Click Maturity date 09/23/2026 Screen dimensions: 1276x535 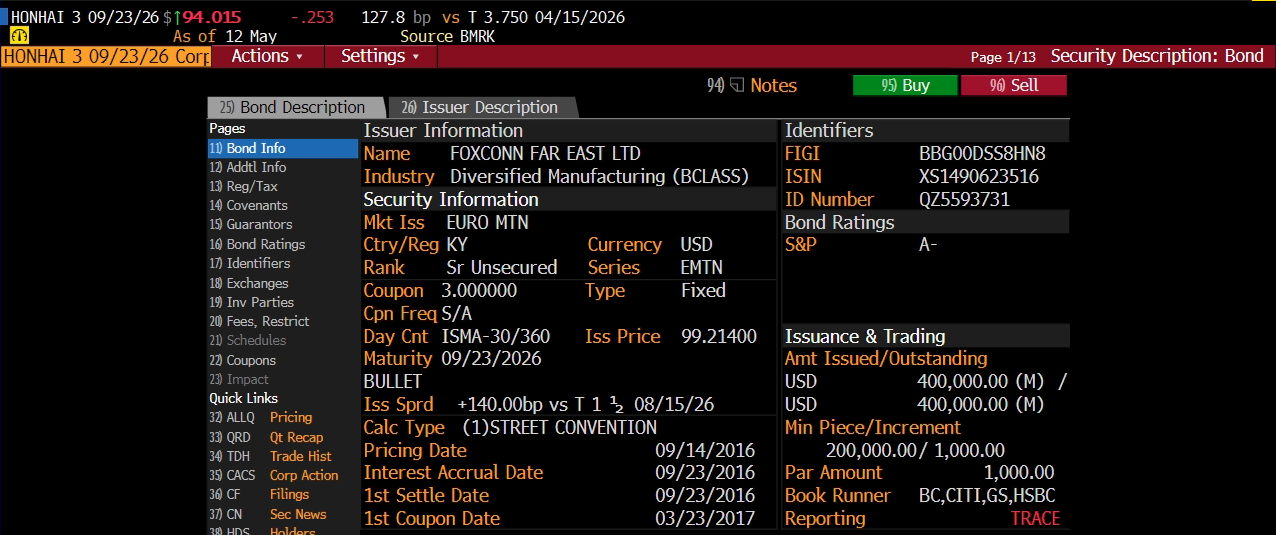pyautogui.click(x=491, y=359)
